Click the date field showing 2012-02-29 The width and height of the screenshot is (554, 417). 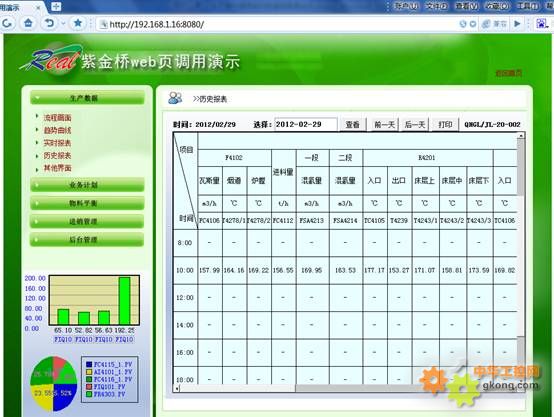306,124
